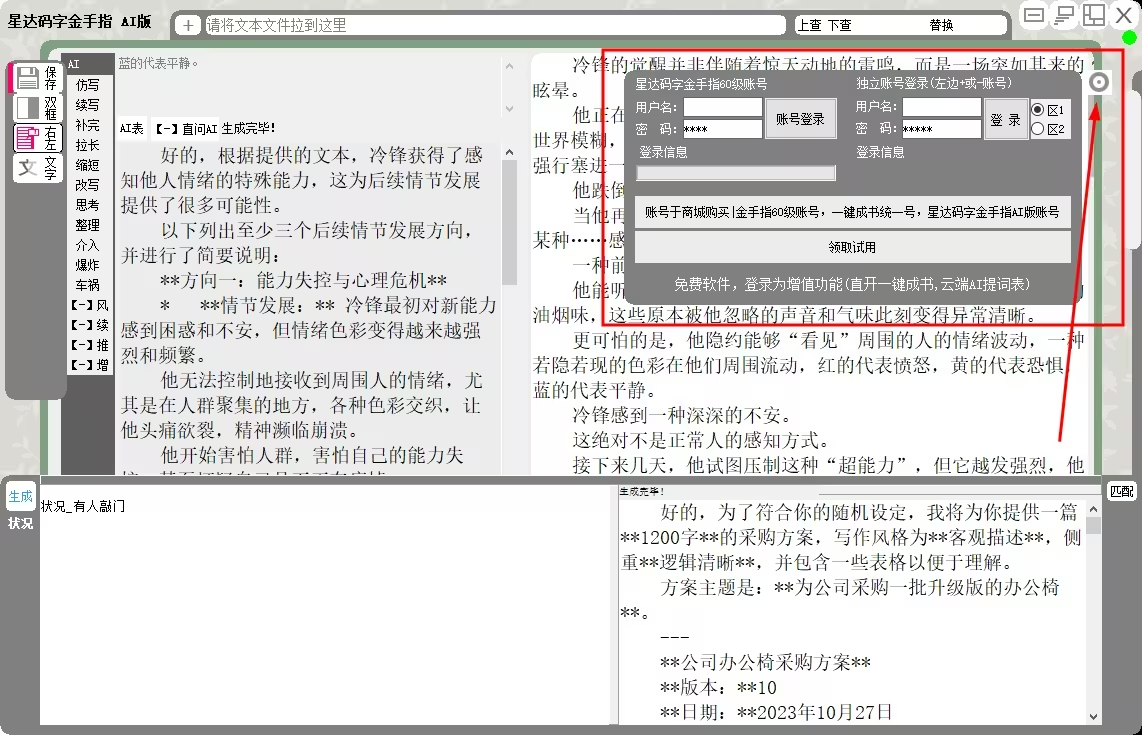Click the line **日期：**2023年10月27日
This screenshot has width=1142, height=735.
(x=776, y=712)
